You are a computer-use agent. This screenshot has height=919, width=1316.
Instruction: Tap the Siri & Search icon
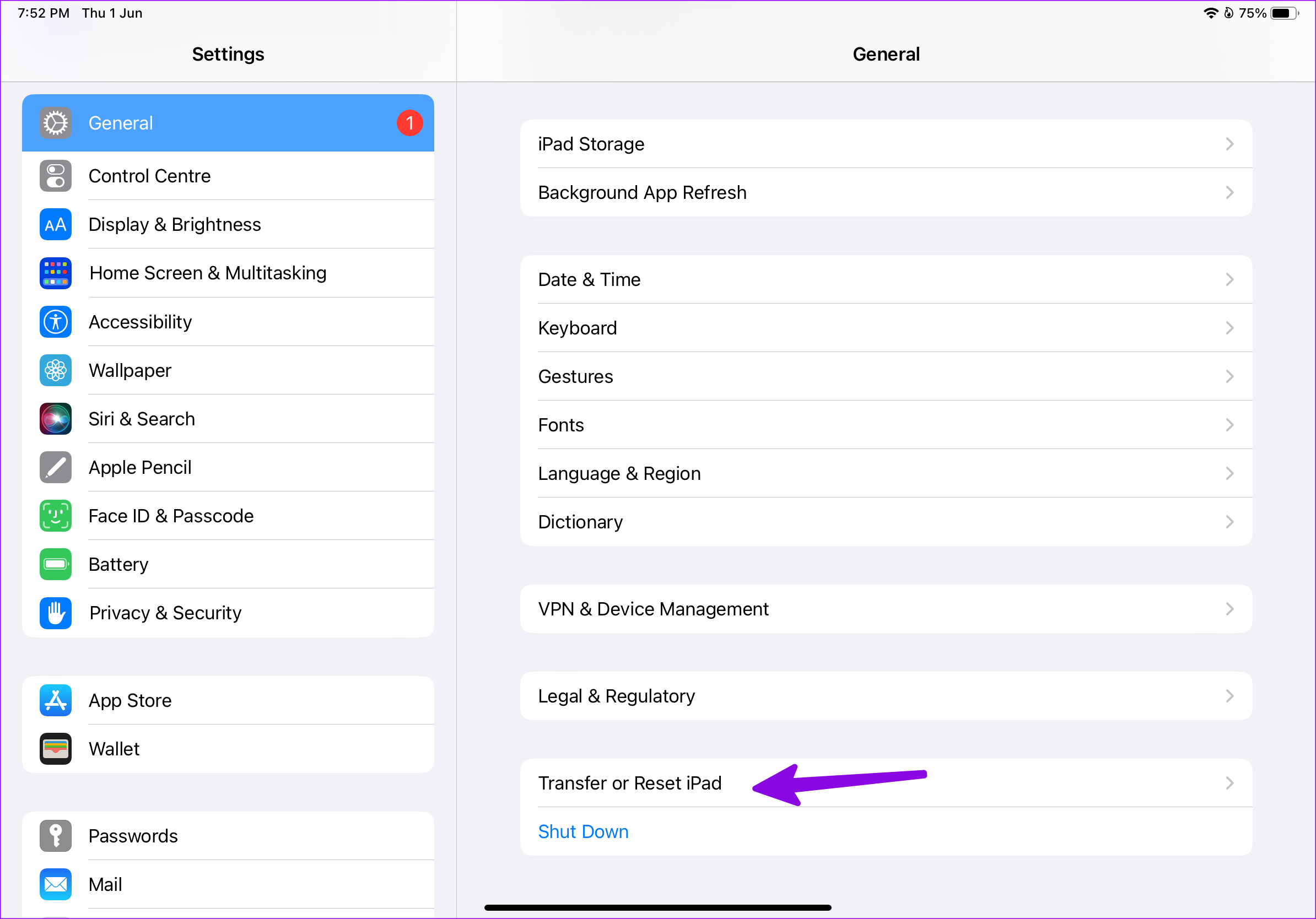point(56,419)
